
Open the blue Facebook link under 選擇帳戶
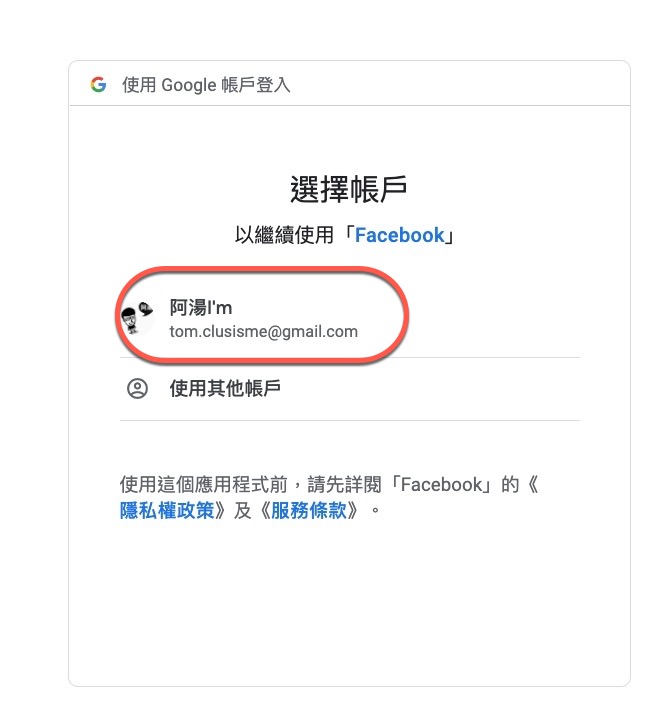click(399, 235)
